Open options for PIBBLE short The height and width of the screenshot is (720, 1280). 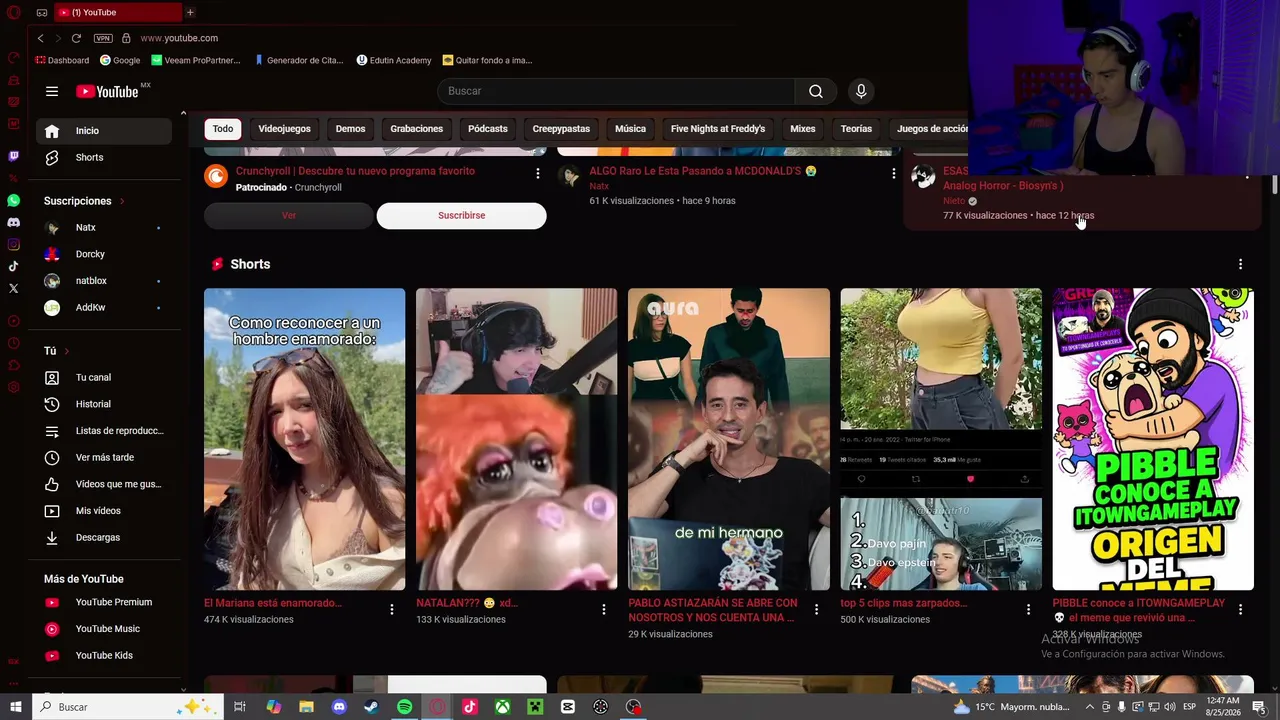pyautogui.click(x=1240, y=609)
